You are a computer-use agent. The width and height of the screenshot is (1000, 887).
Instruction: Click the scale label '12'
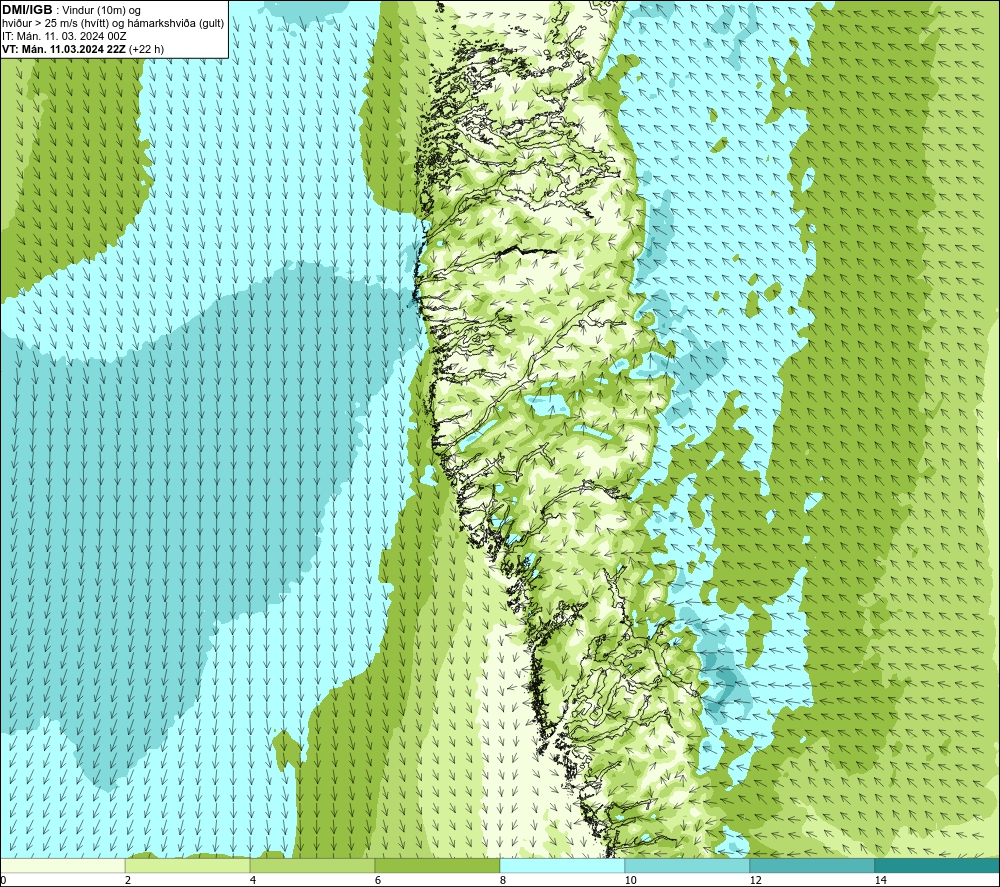coord(755,880)
